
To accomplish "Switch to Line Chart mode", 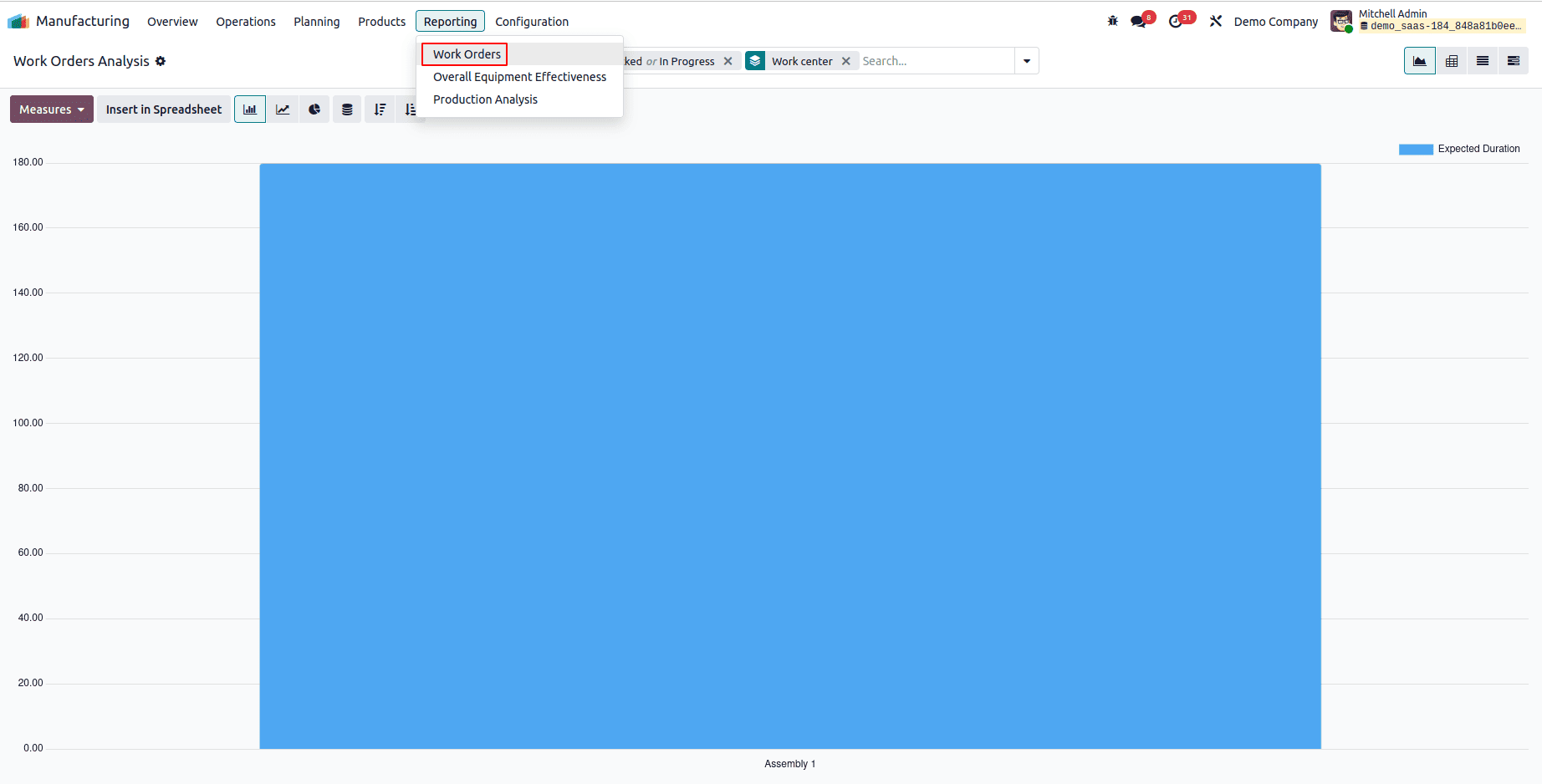I will pyautogui.click(x=283, y=109).
